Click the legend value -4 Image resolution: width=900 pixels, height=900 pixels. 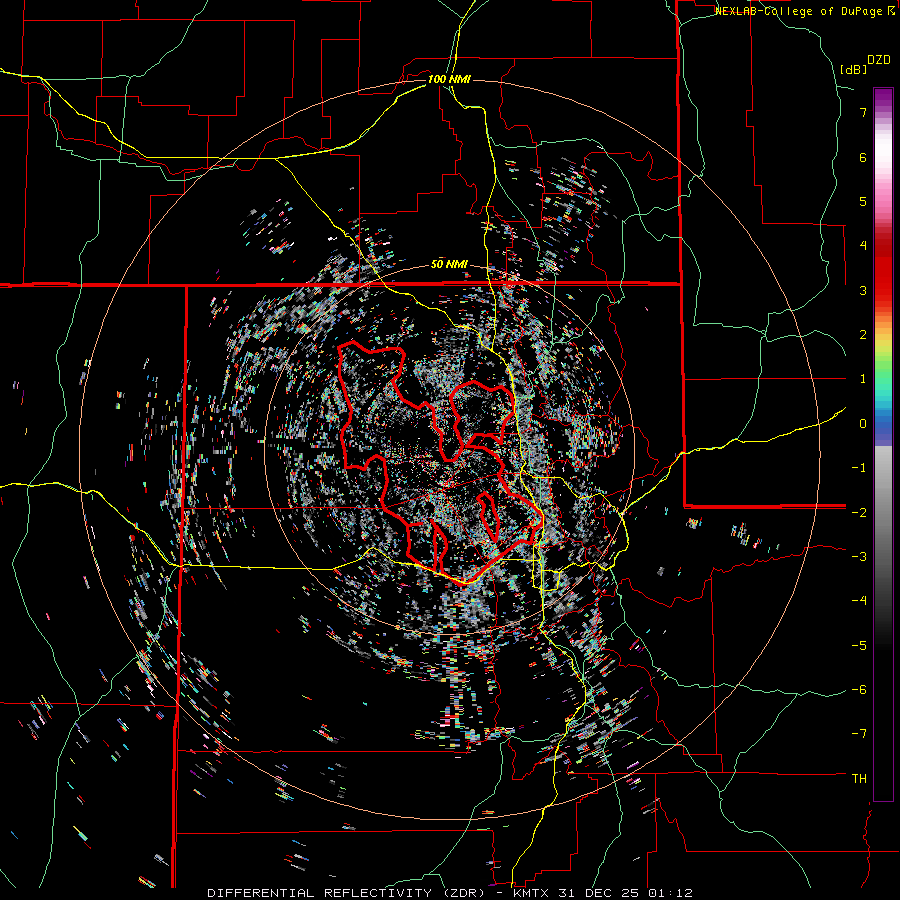(x=859, y=601)
